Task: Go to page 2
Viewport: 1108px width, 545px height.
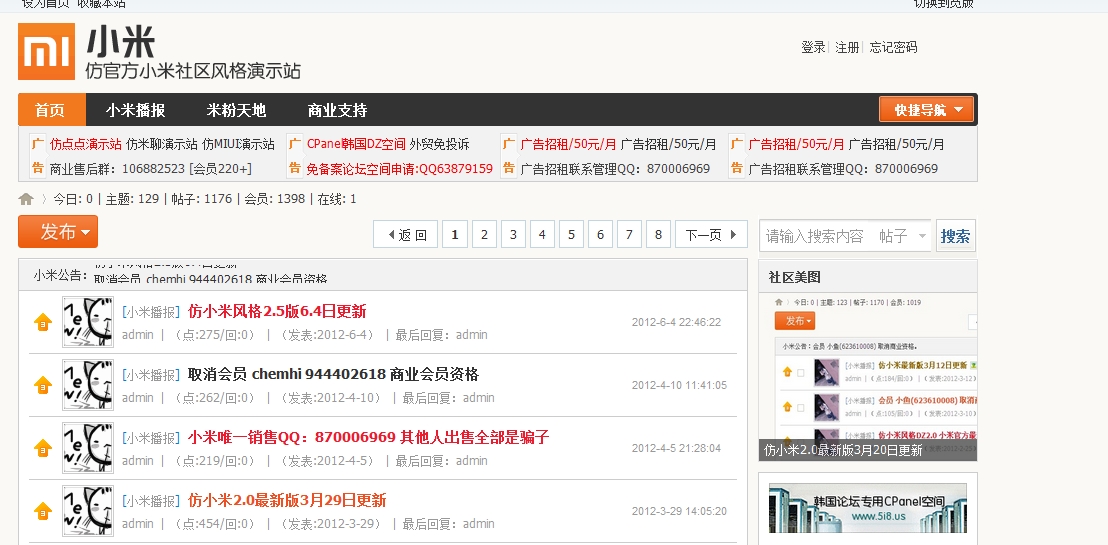Action: point(484,235)
